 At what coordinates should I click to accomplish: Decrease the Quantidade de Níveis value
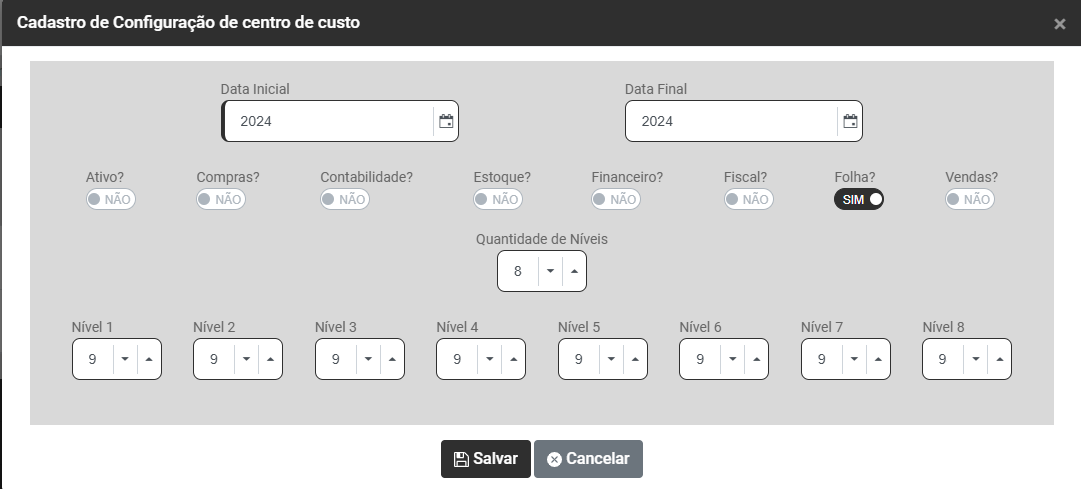550,272
